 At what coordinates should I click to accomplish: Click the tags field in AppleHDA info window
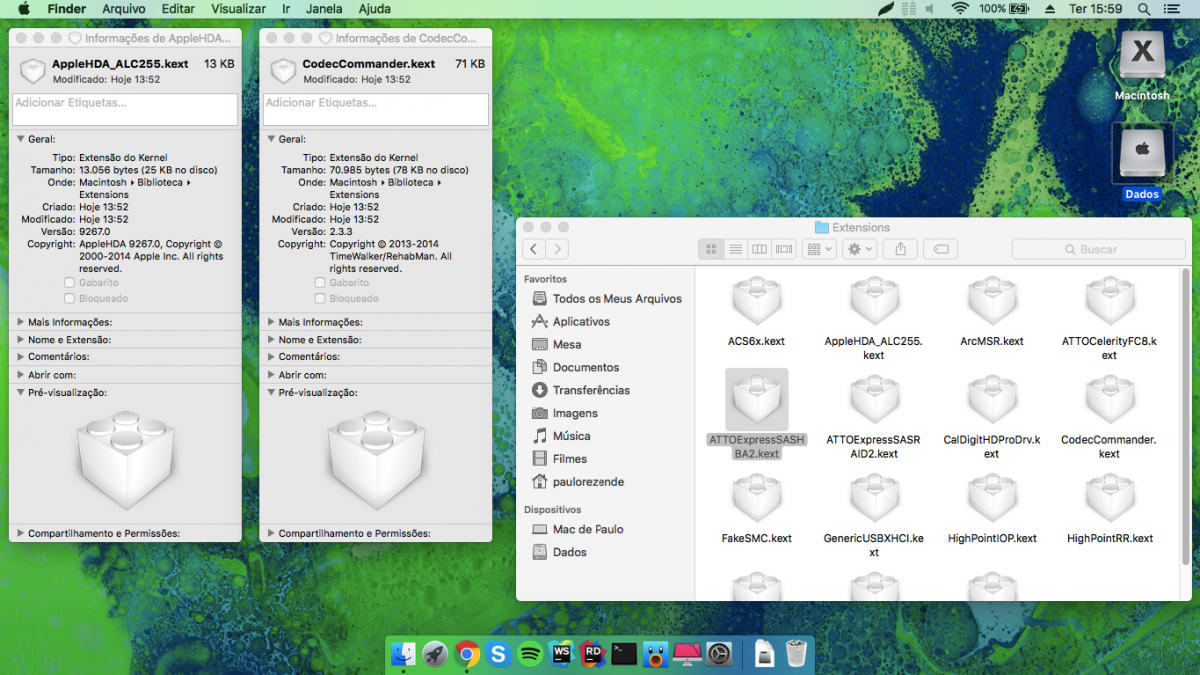125,109
